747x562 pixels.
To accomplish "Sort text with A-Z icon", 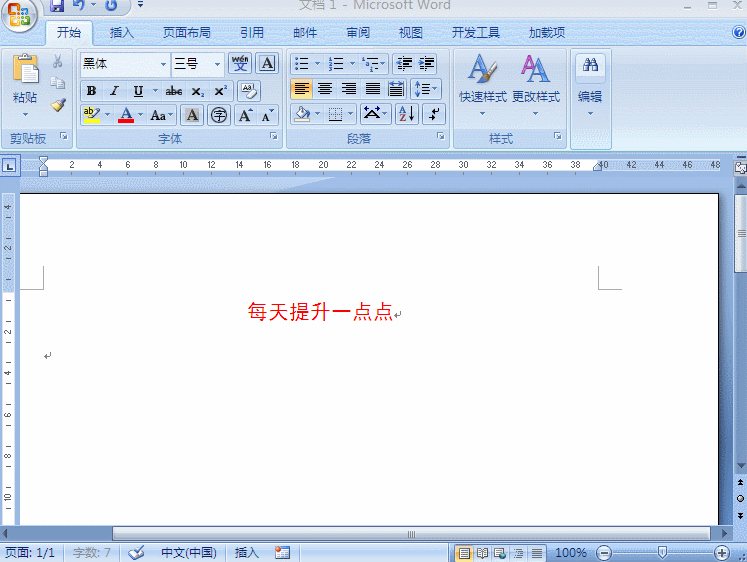I will 407,114.
